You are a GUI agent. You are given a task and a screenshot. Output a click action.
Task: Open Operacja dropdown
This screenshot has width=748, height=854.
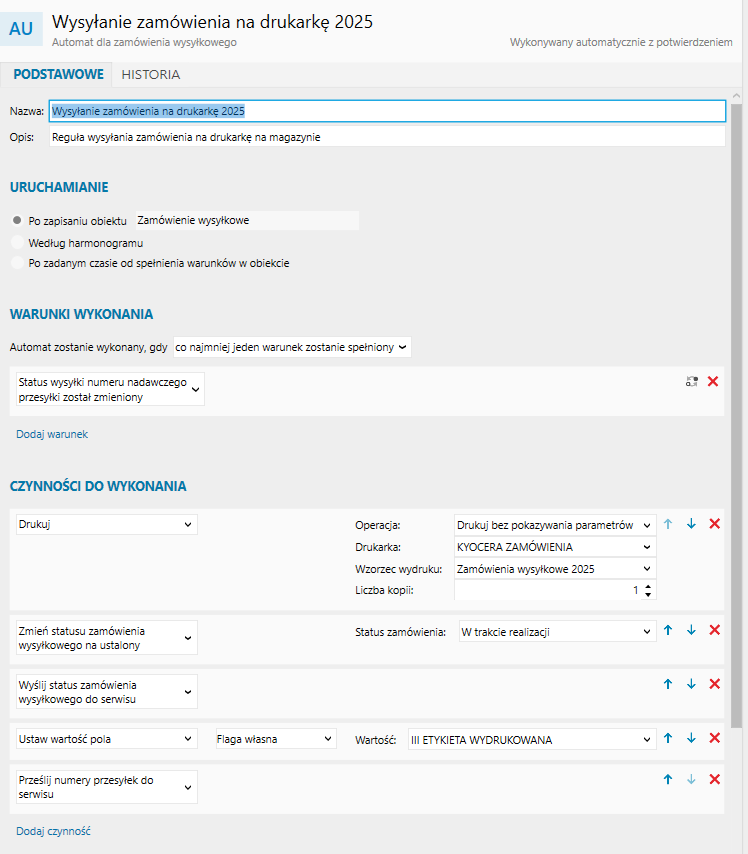[555, 525]
